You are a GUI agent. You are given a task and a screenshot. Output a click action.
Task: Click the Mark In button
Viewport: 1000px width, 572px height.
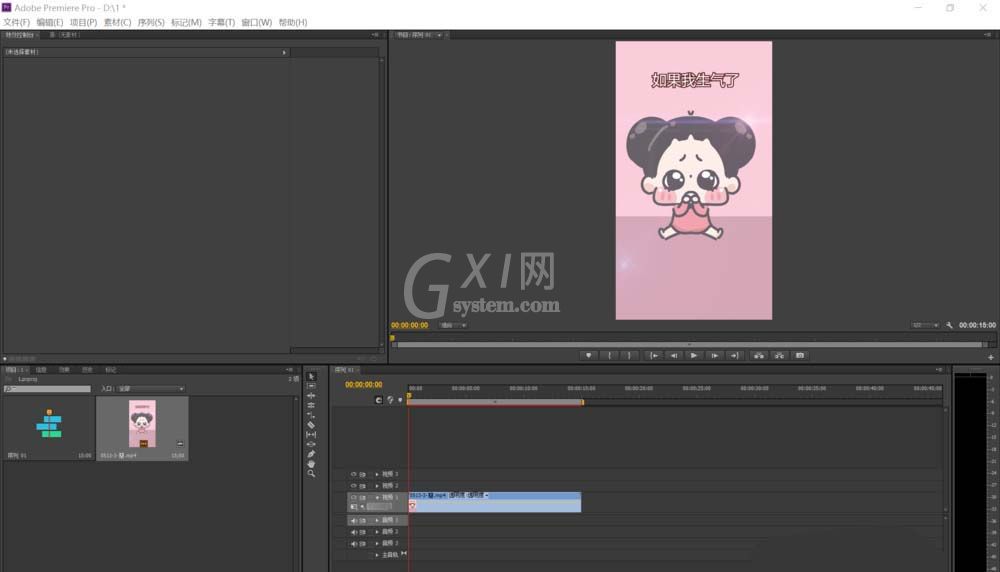tap(610, 356)
